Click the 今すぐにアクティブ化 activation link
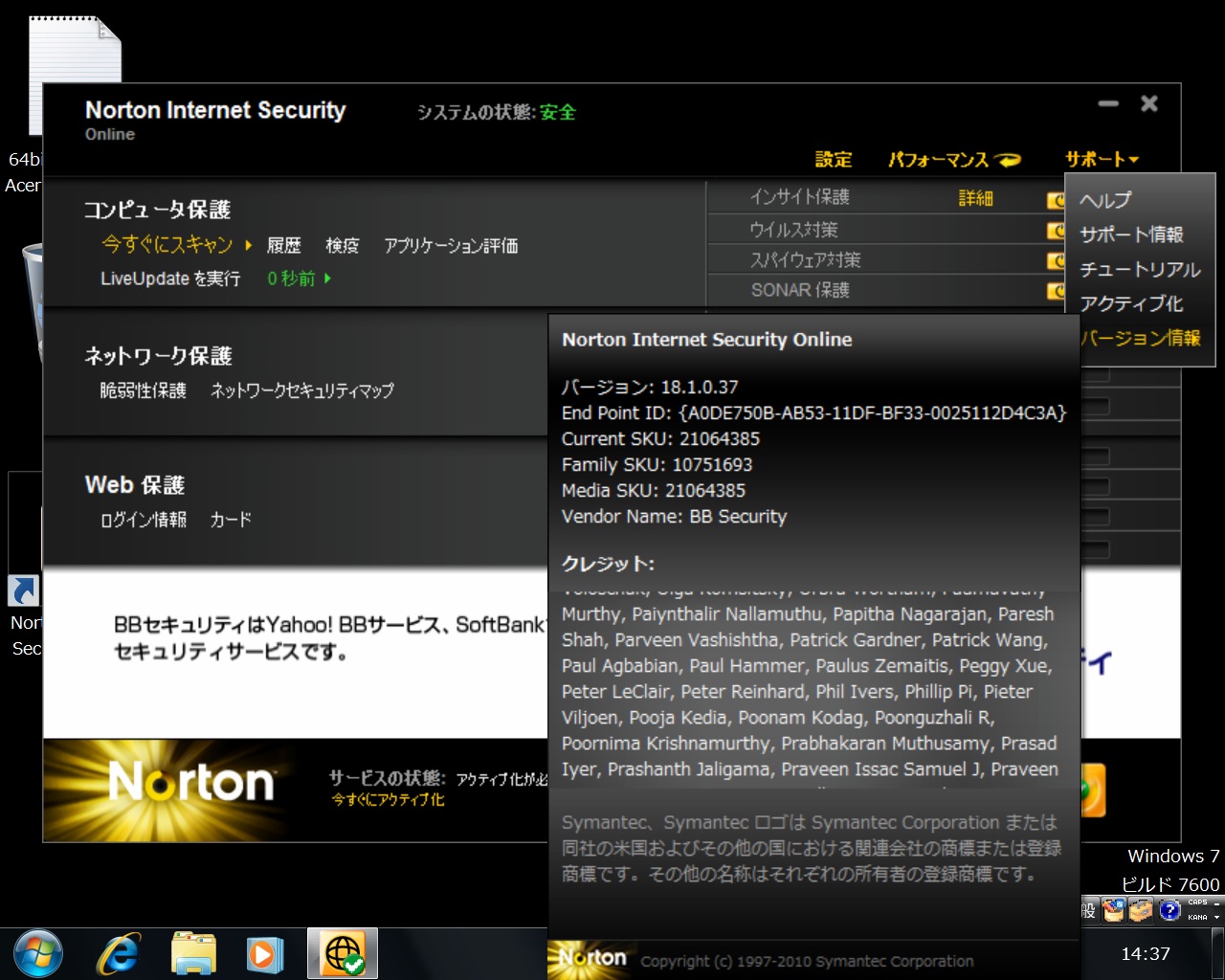This screenshot has height=980, width=1225. 388,799
